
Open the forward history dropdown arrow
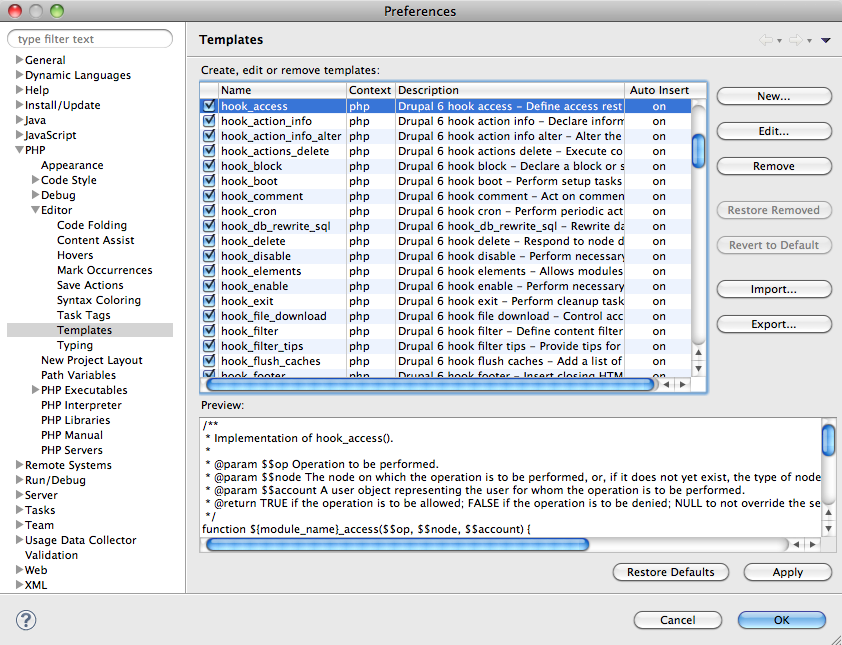click(x=809, y=41)
